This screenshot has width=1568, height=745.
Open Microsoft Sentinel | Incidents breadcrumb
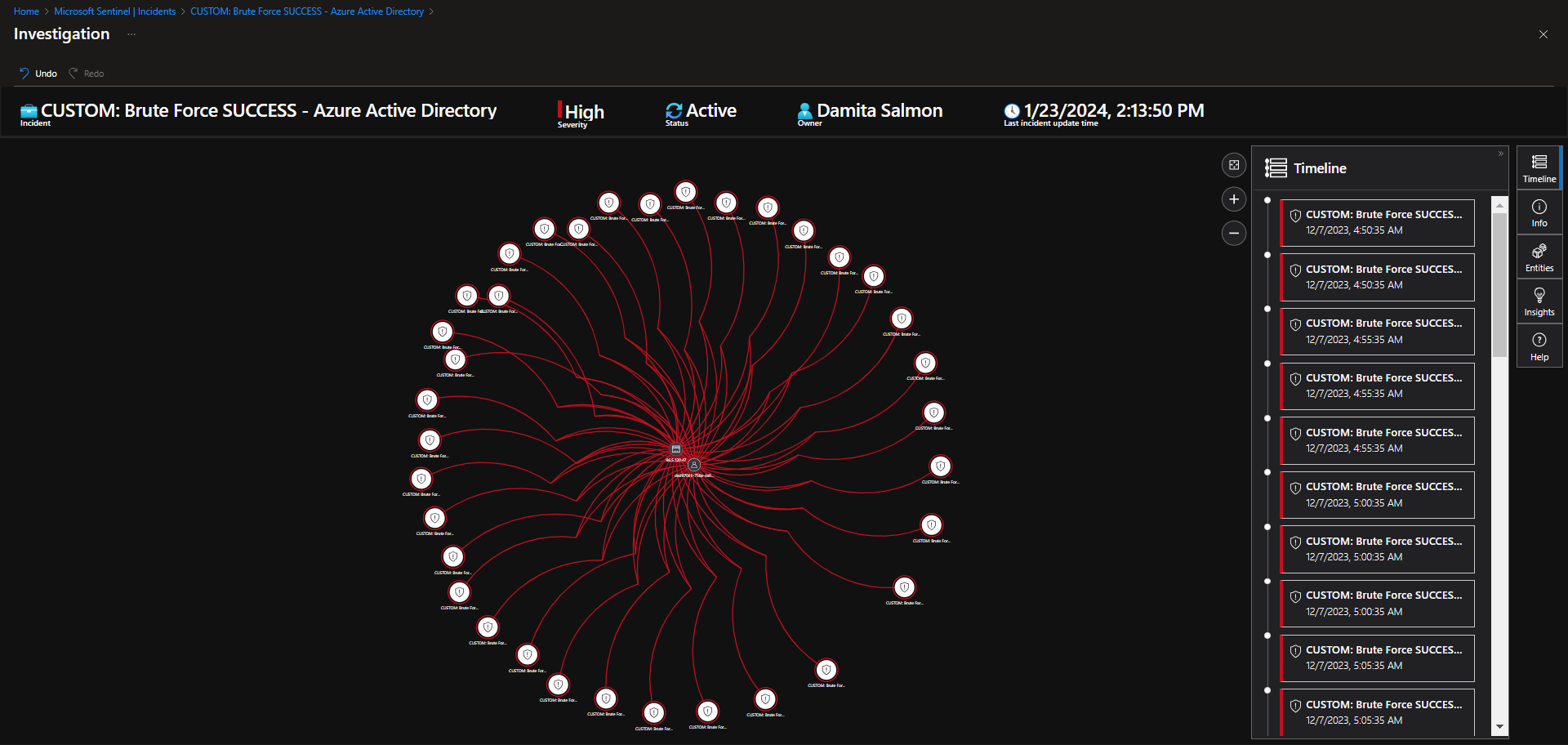click(115, 11)
